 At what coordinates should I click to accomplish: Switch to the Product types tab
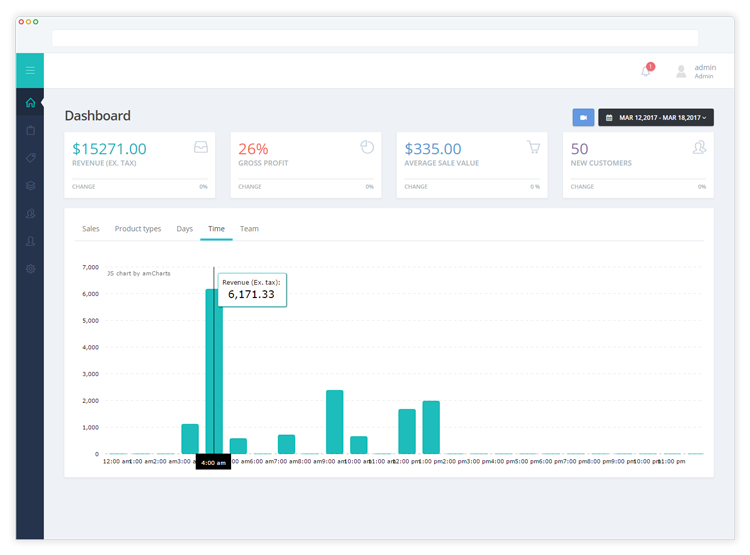coord(138,229)
